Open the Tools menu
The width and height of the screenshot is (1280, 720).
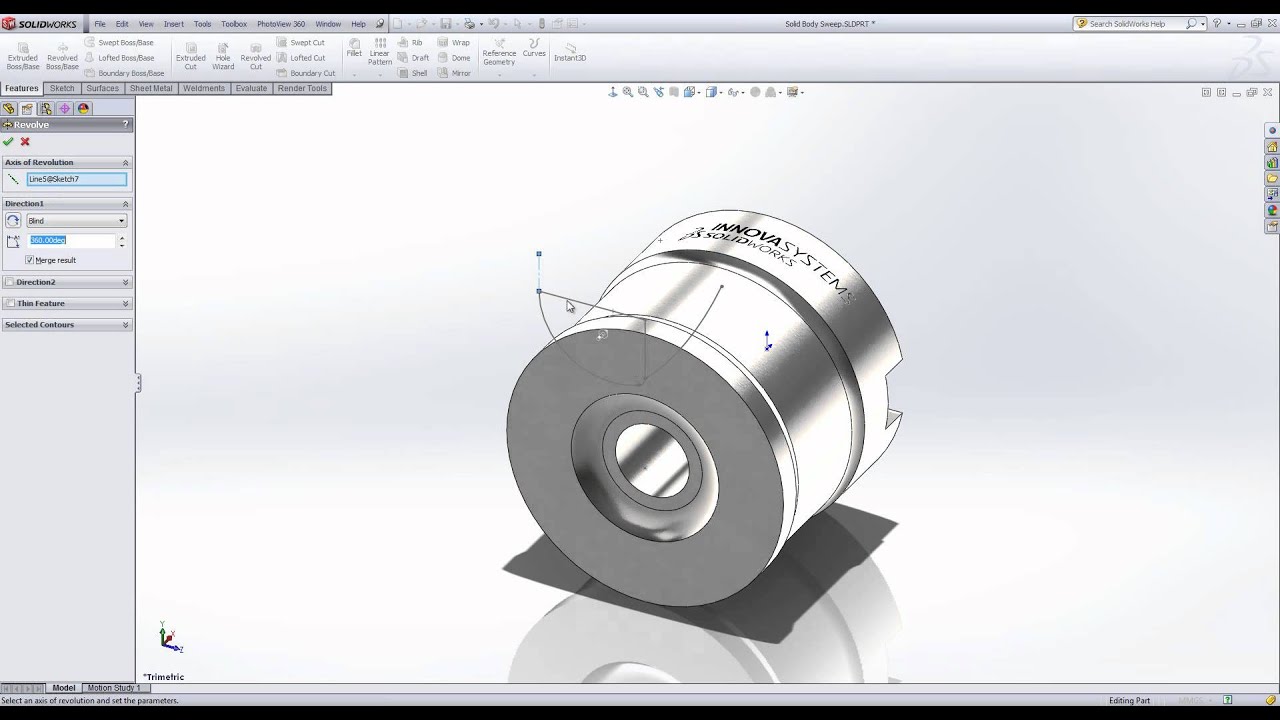coord(202,24)
